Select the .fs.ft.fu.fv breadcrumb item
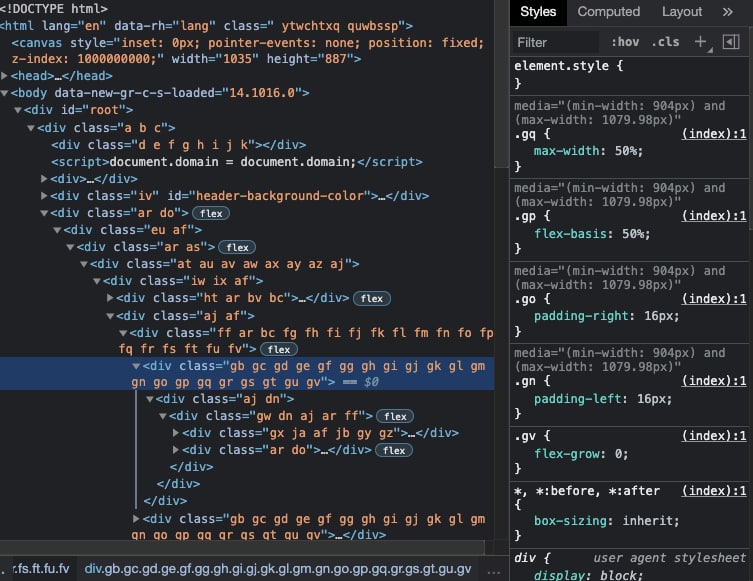 point(41,569)
